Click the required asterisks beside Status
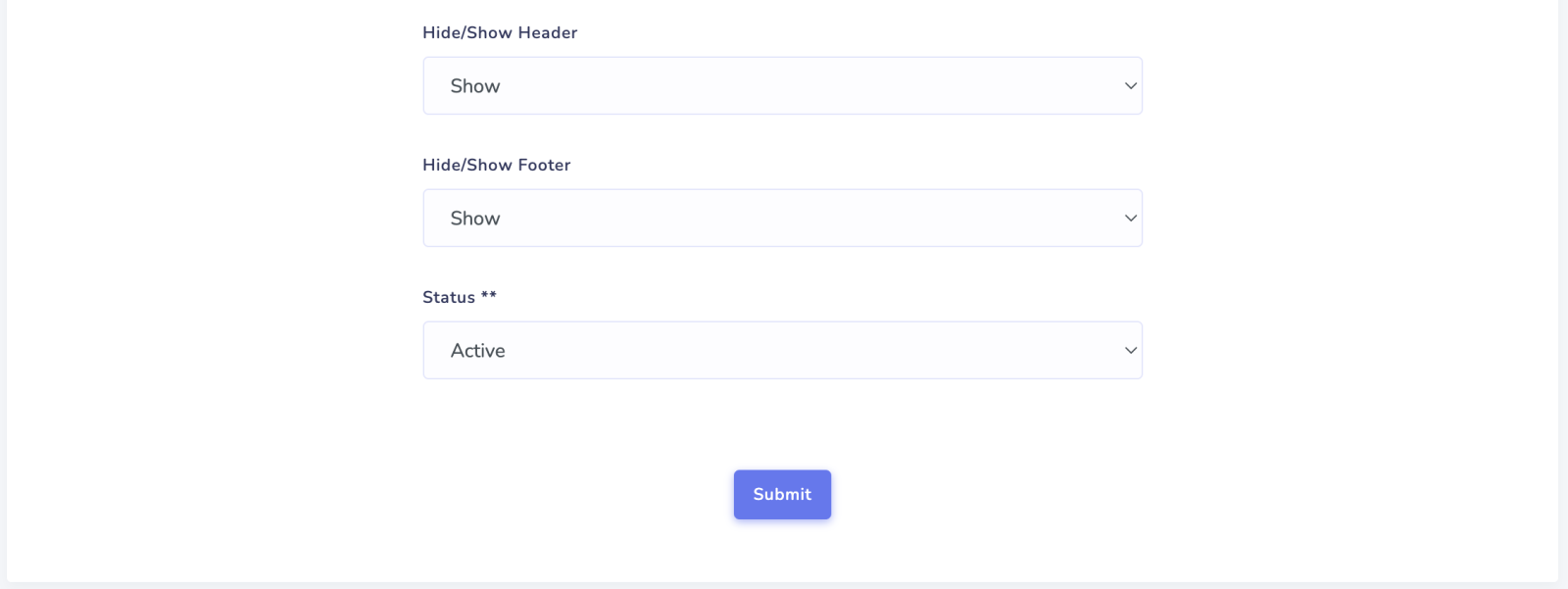This screenshot has height=589, width=1568. tap(489, 296)
